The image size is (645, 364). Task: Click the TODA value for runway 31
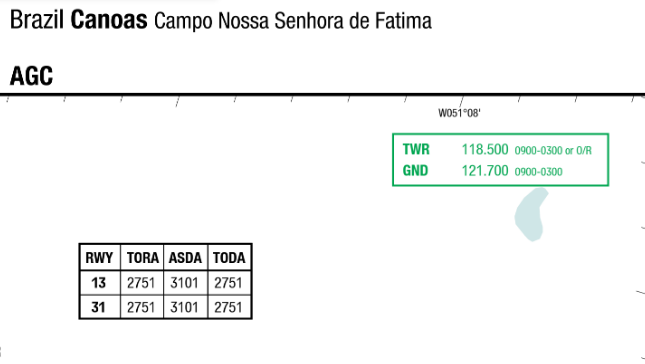[228, 307]
